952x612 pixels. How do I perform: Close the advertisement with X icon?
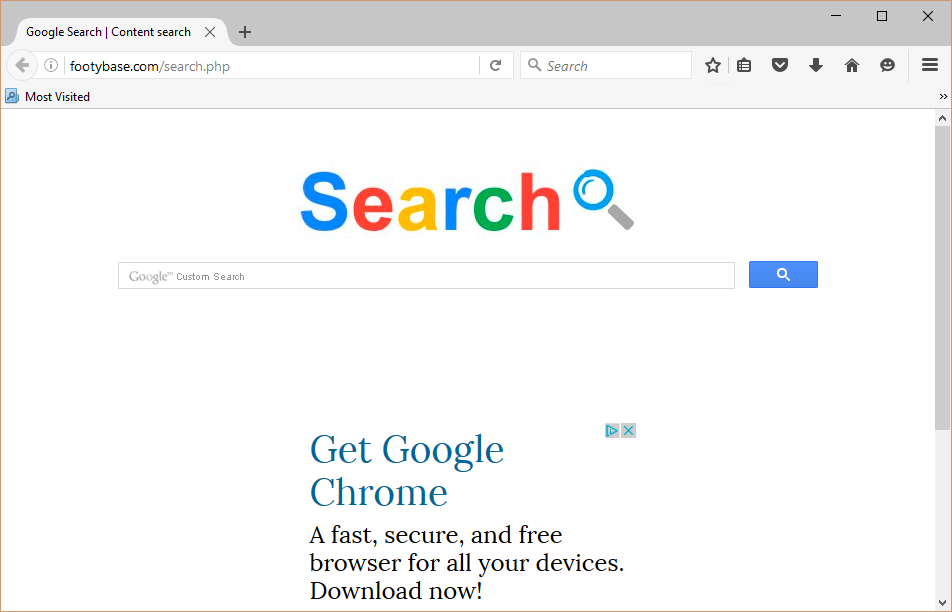pos(629,431)
